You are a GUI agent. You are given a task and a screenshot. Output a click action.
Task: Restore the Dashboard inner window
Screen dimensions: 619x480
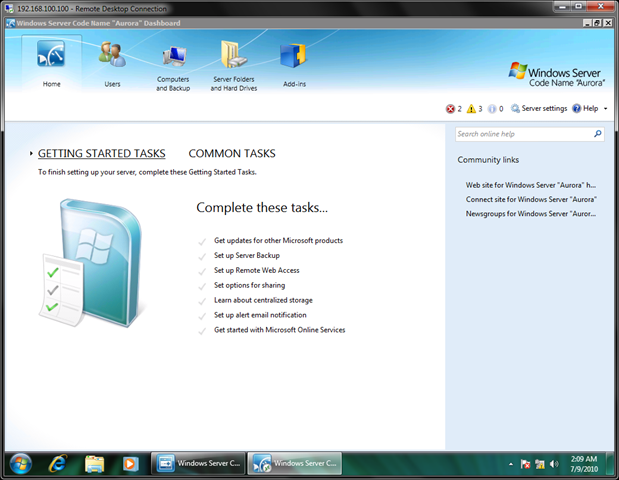(597, 23)
